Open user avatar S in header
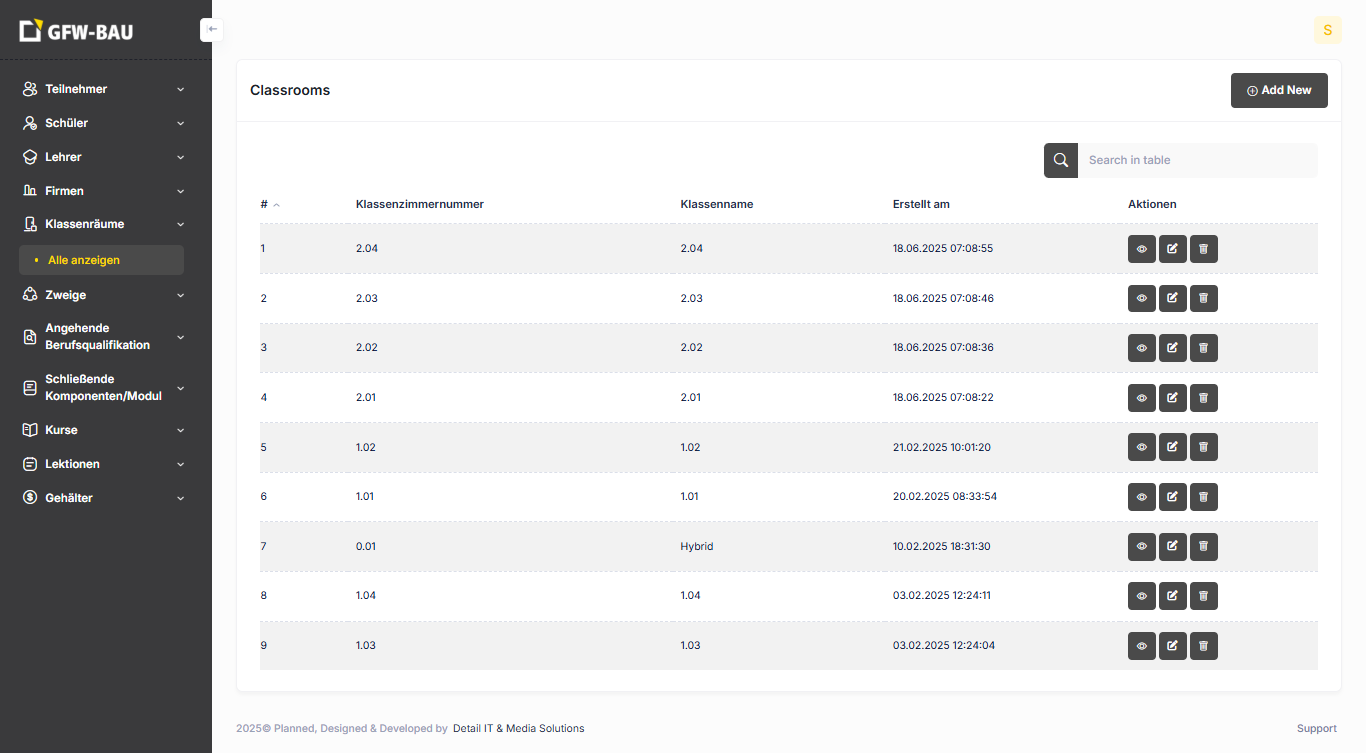The width and height of the screenshot is (1366, 753). click(x=1327, y=30)
